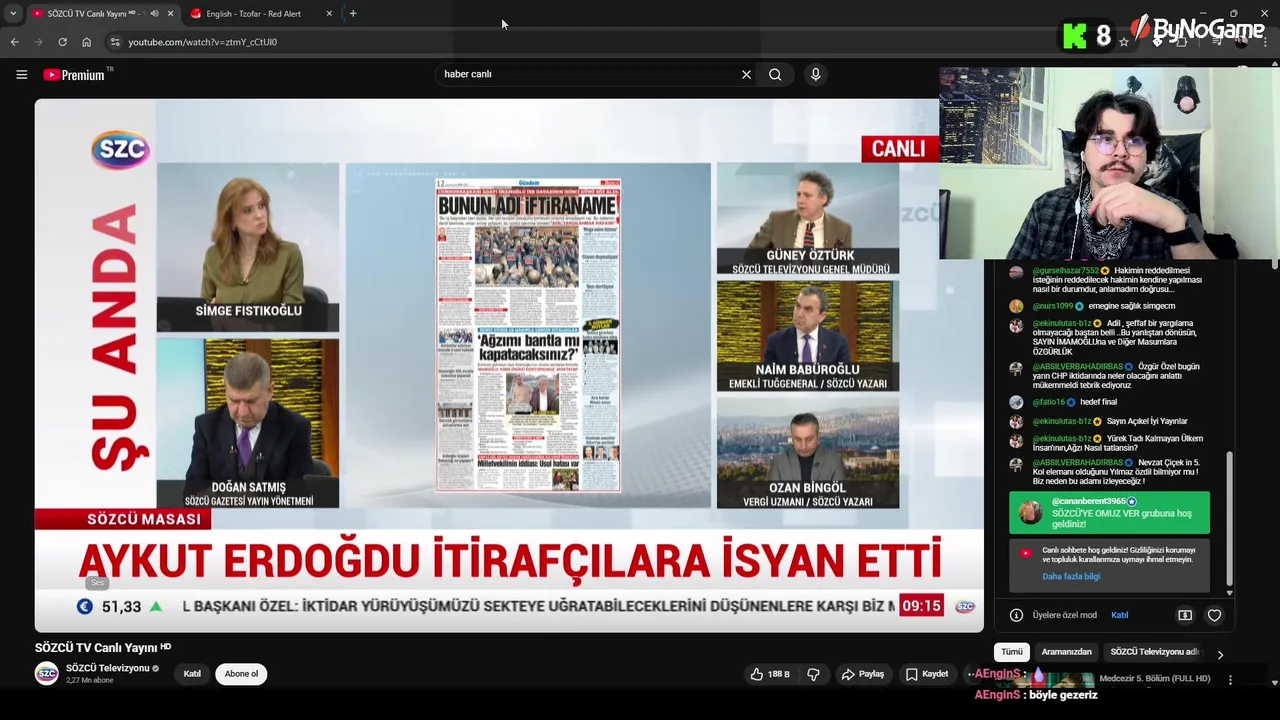This screenshot has width=1280, height=720.
Task: Mute the SÖZCÜ TV tab speaker icon
Action: point(154,14)
